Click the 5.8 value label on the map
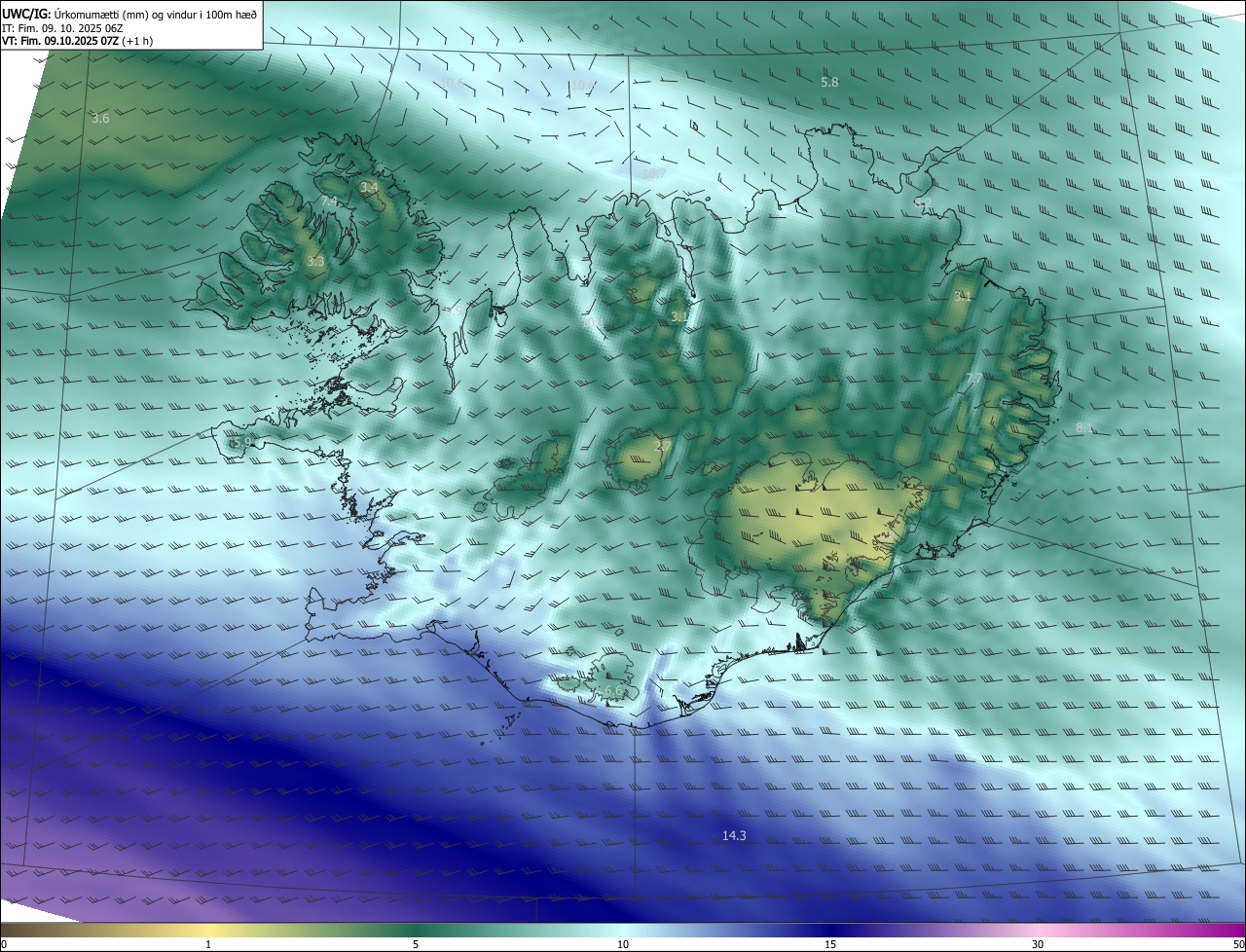The image size is (1246, 952). [x=829, y=83]
